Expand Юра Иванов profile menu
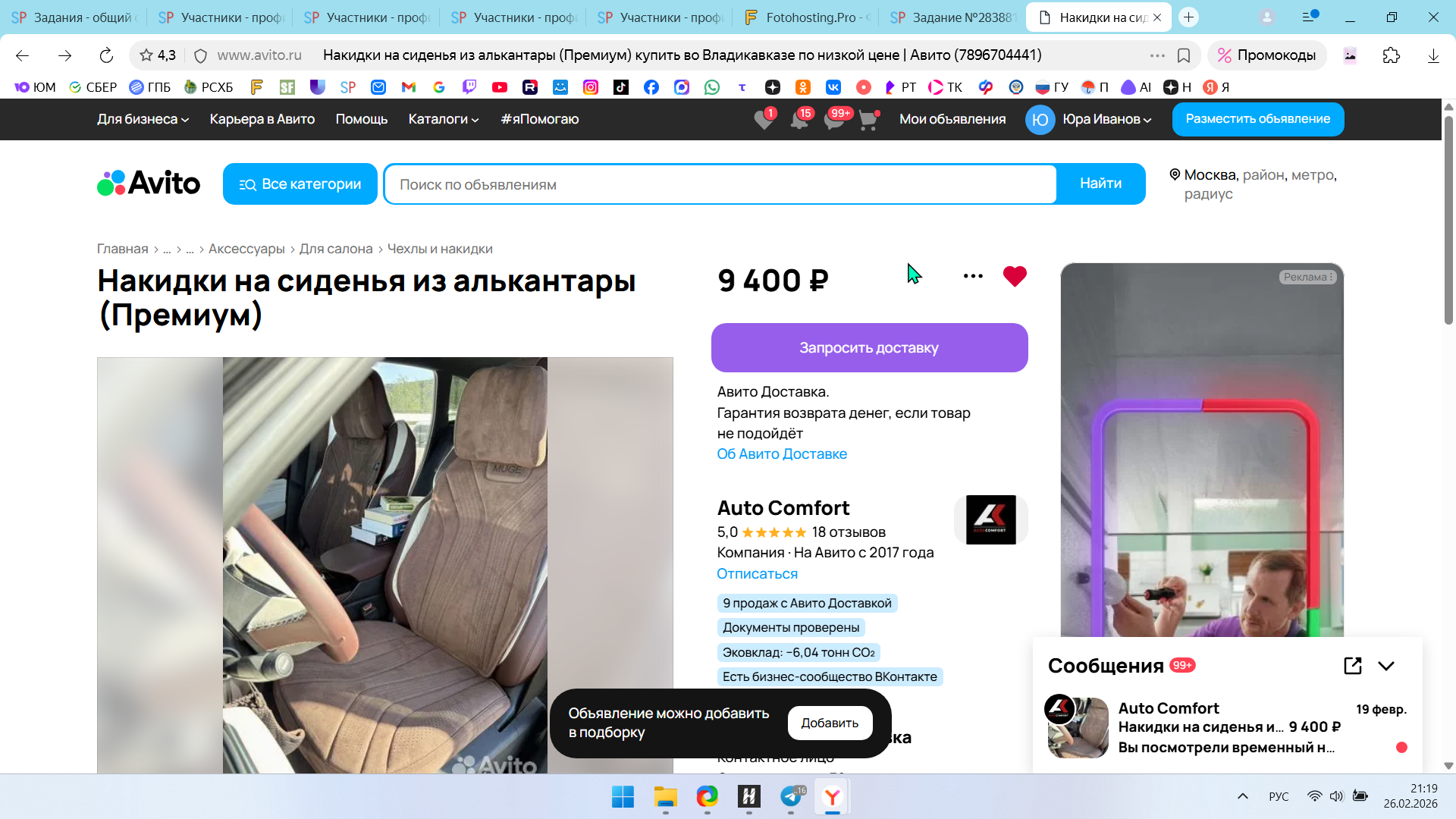 click(x=1106, y=119)
